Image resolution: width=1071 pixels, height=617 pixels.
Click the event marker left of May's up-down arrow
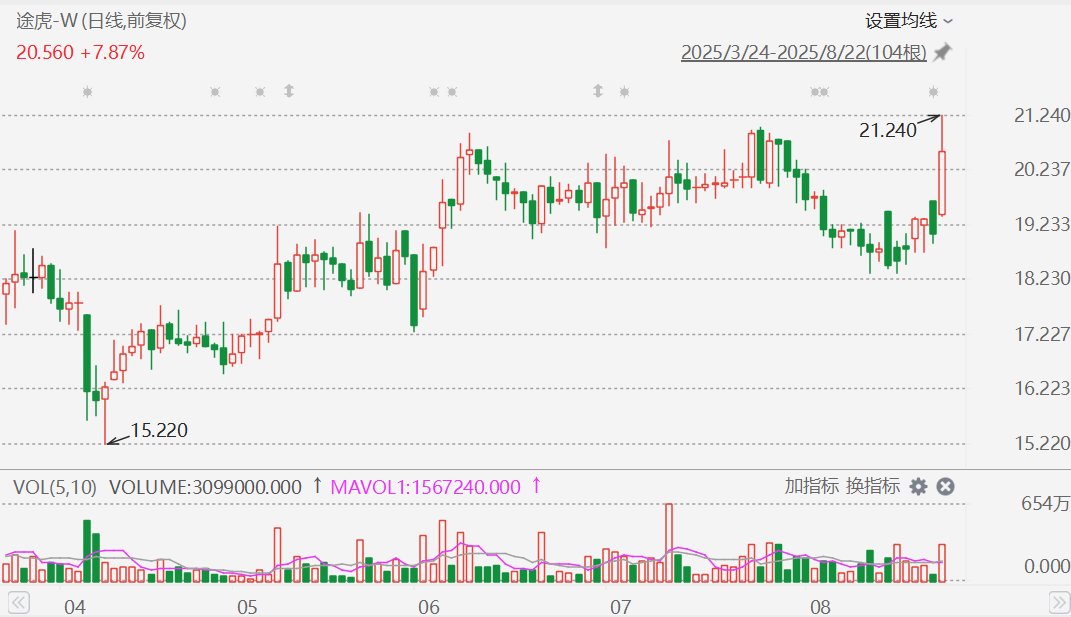coord(260,92)
